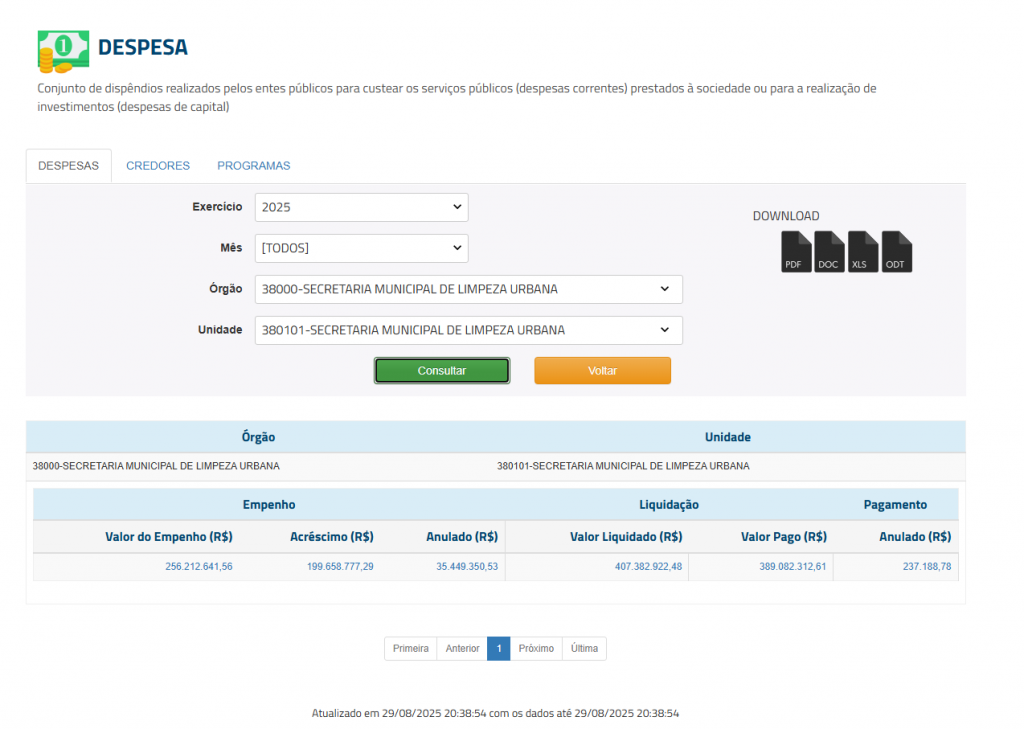Image resolution: width=1024 pixels, height=729 pixels.
Task: Go to Próximo page
Action: click(536, 649)
